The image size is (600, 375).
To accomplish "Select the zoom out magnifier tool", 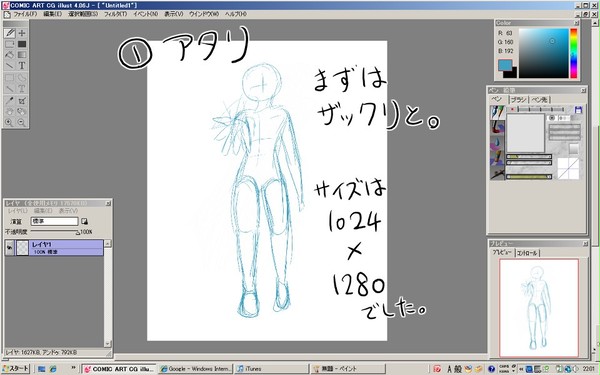I will point(22,122).
